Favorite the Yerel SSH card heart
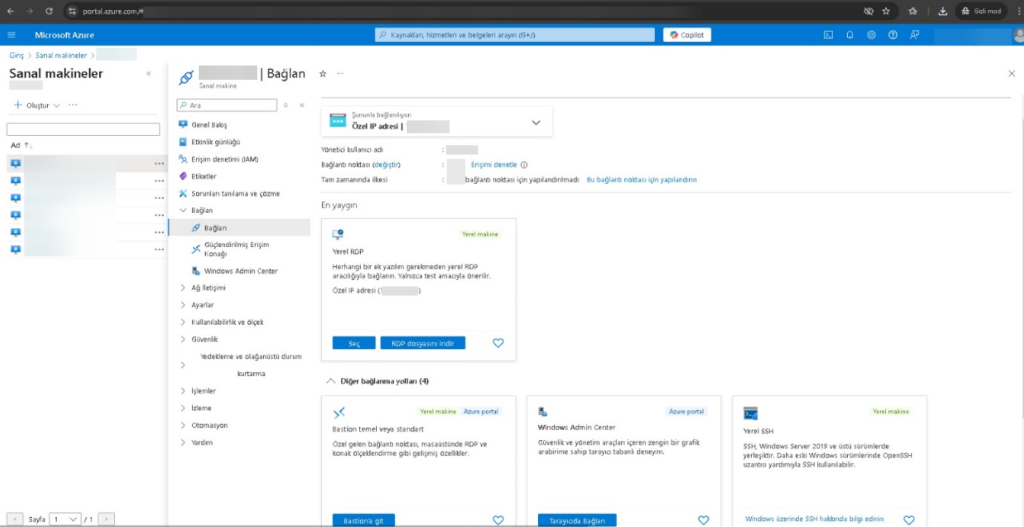 pyautogui.click(x=908, y=520)
